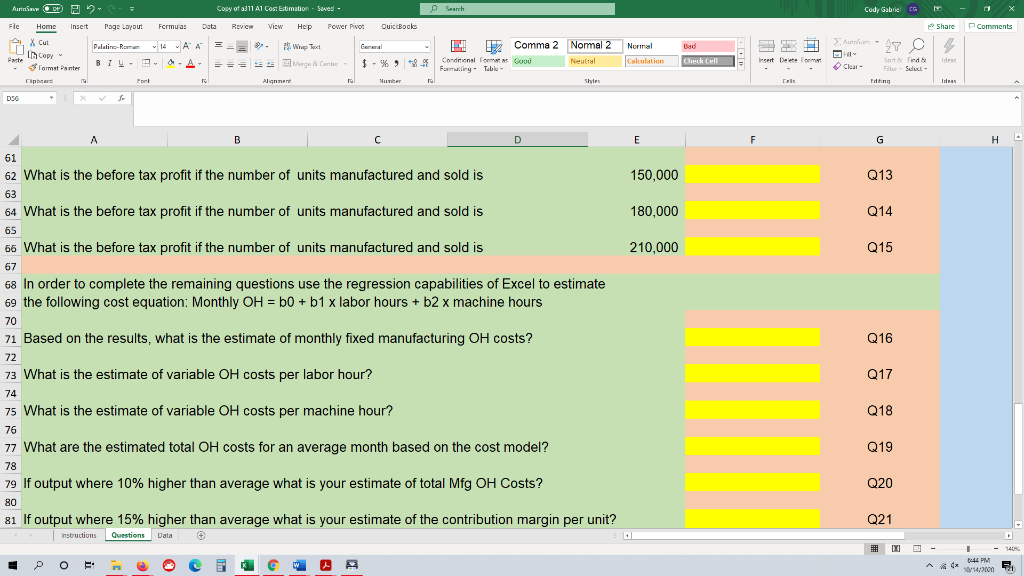Apply Percent Style format

tap(385, 63)
